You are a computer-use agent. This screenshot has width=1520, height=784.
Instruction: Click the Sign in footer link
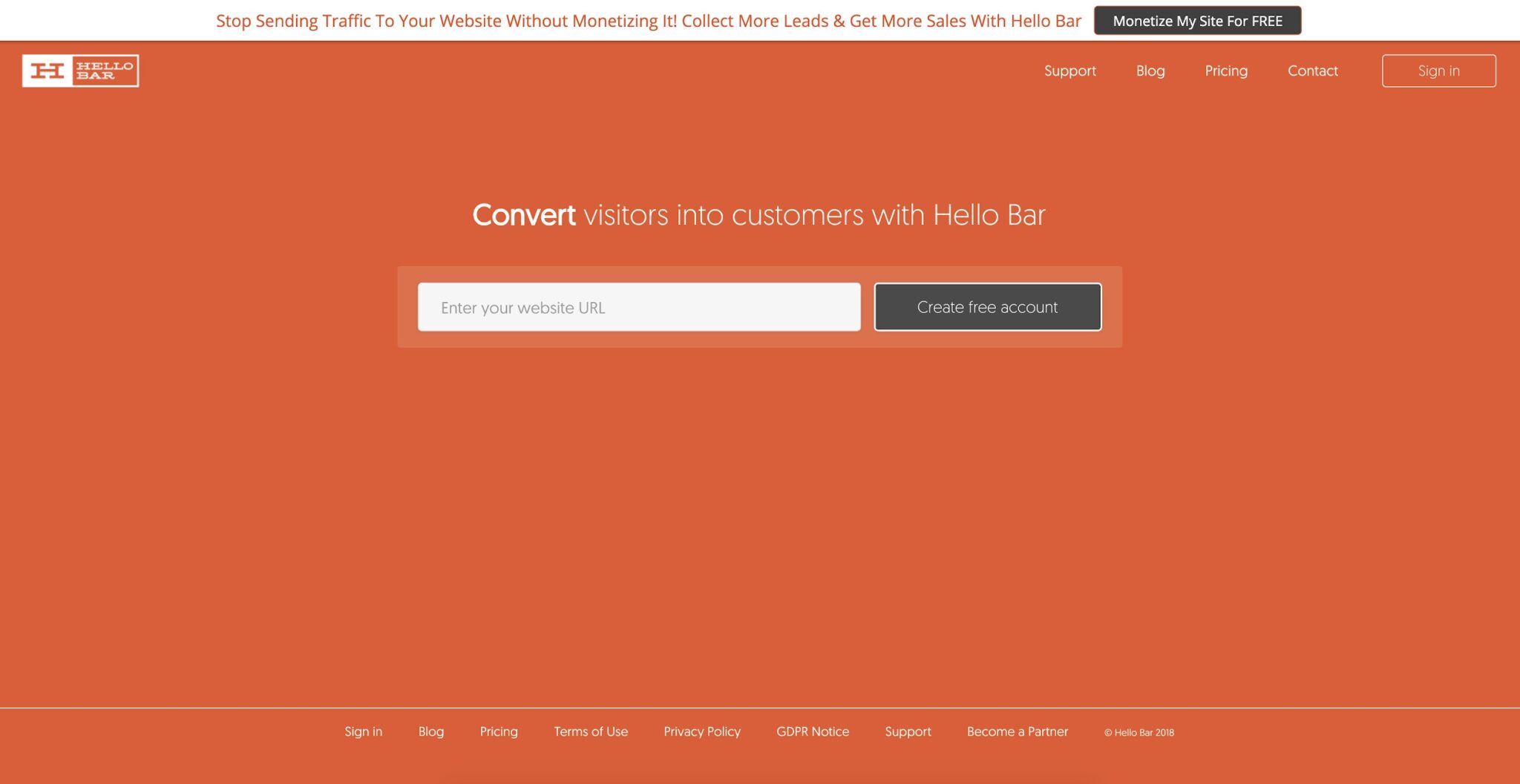point(363,731)
